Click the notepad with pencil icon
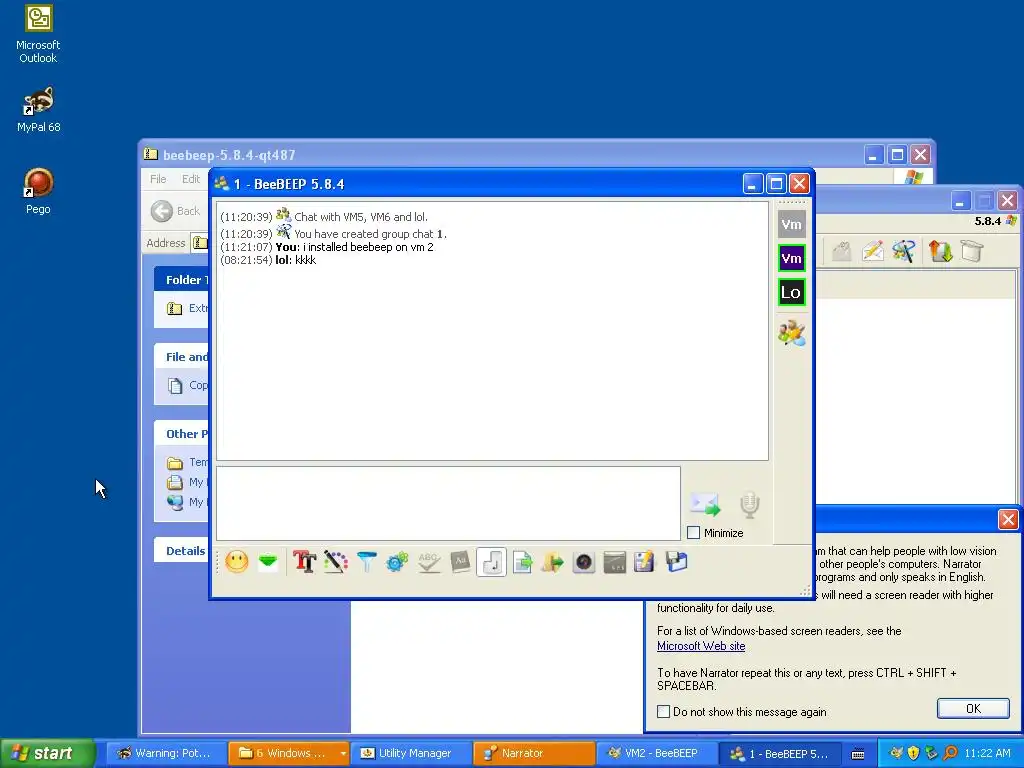1024x768 pixels. pos(645,562)
